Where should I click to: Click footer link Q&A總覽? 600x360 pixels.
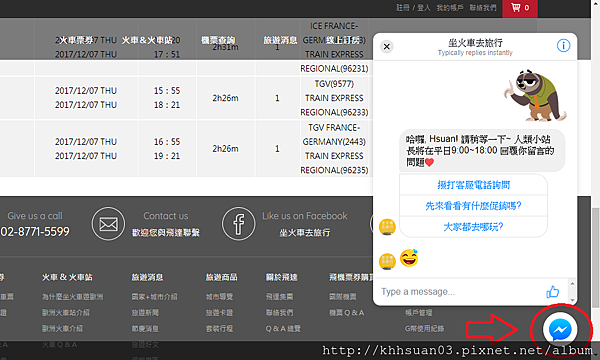pyautogui.click(x=283, y=329)
